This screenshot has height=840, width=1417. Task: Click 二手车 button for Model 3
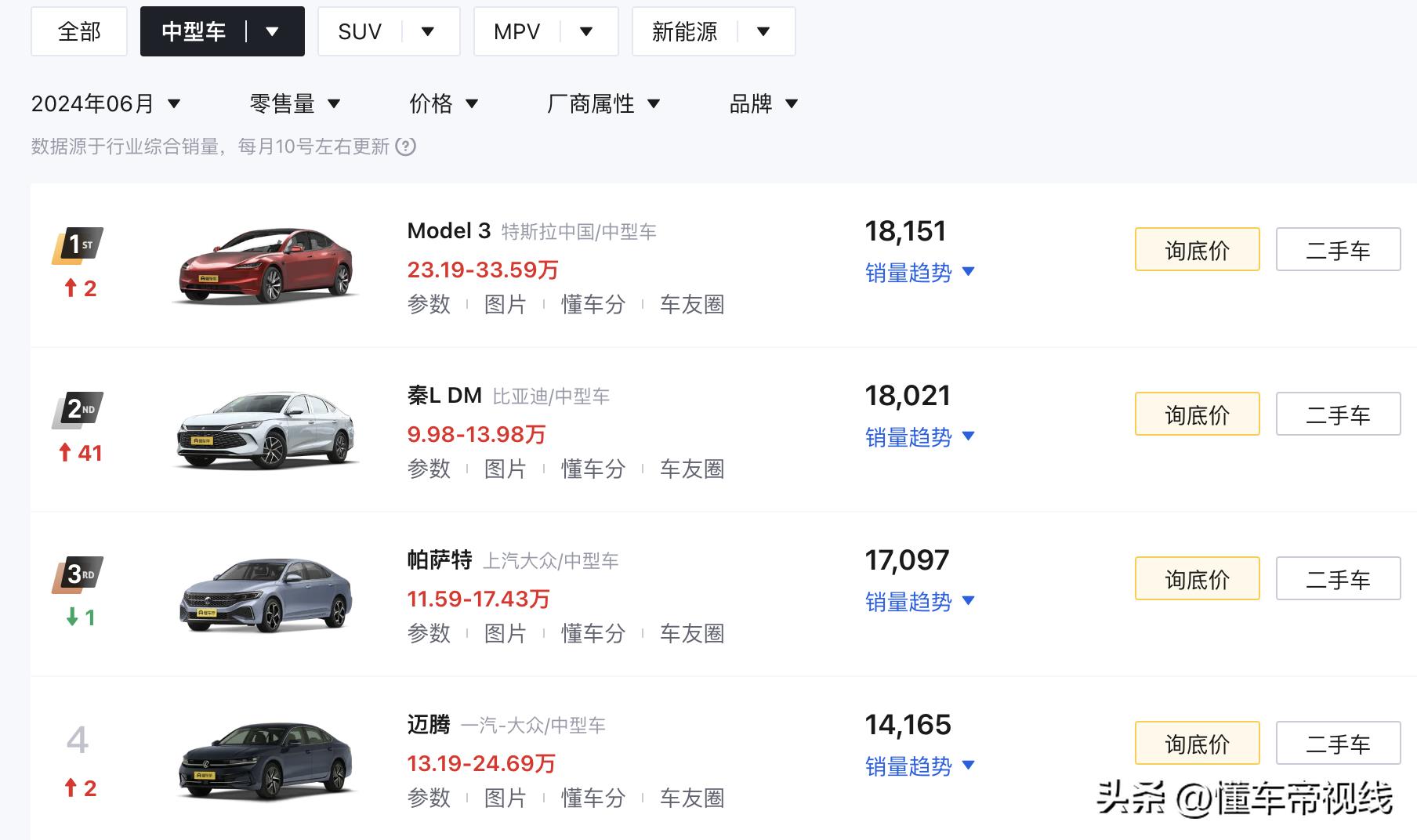click(1339, 250)
